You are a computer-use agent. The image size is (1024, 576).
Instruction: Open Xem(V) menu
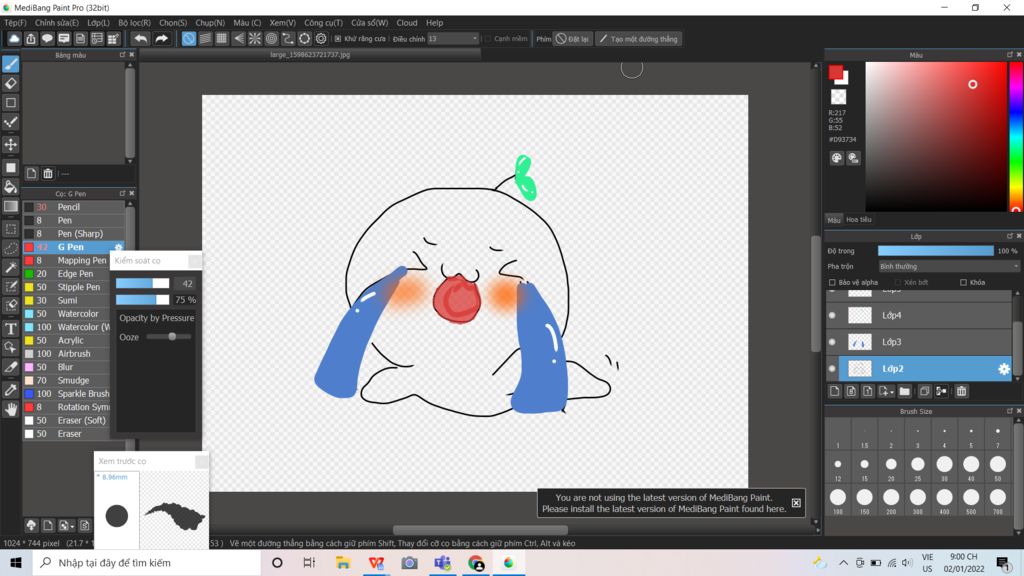[x=282, y=23]
